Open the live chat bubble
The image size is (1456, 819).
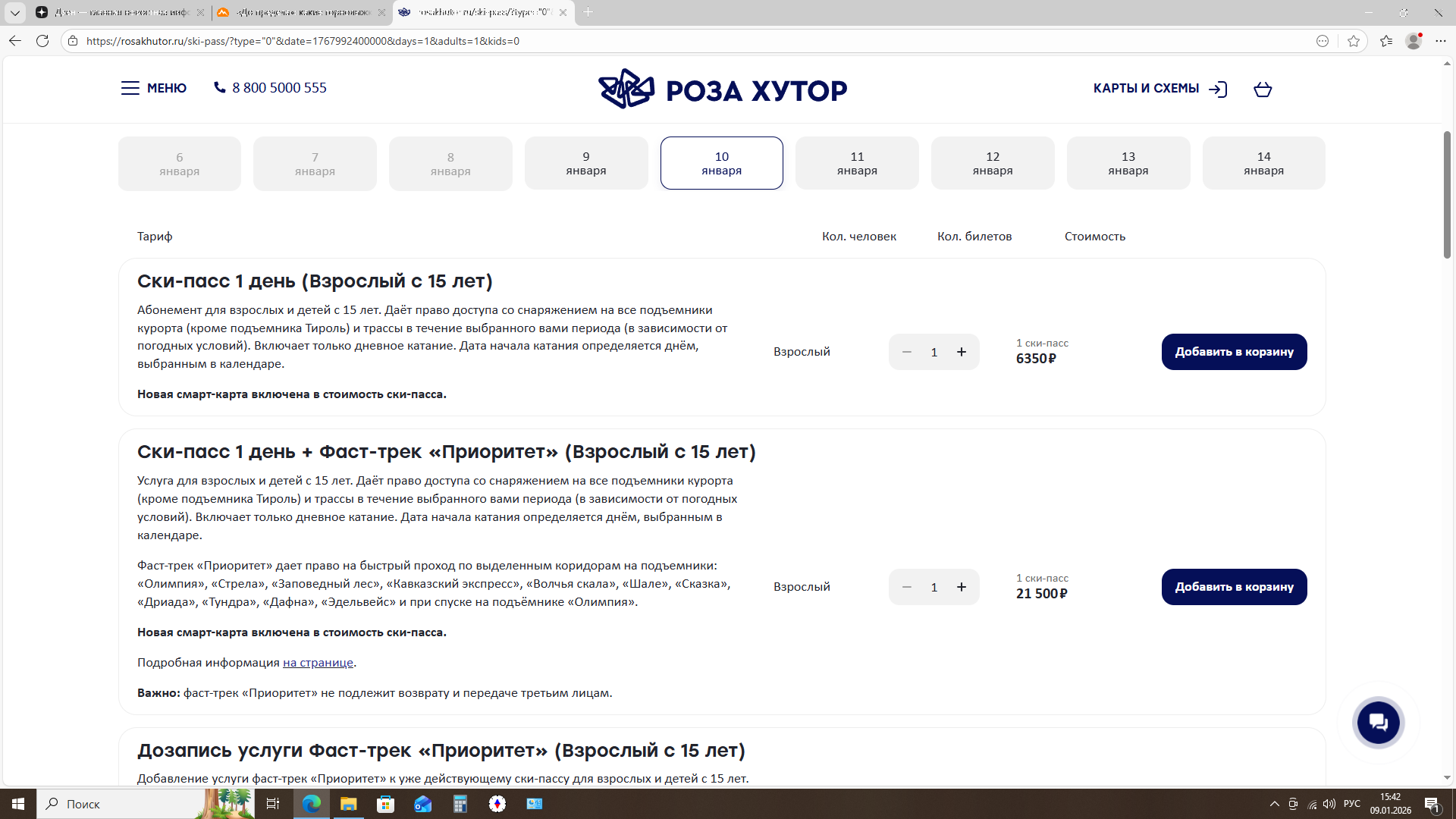click(x=1378, y=722)
